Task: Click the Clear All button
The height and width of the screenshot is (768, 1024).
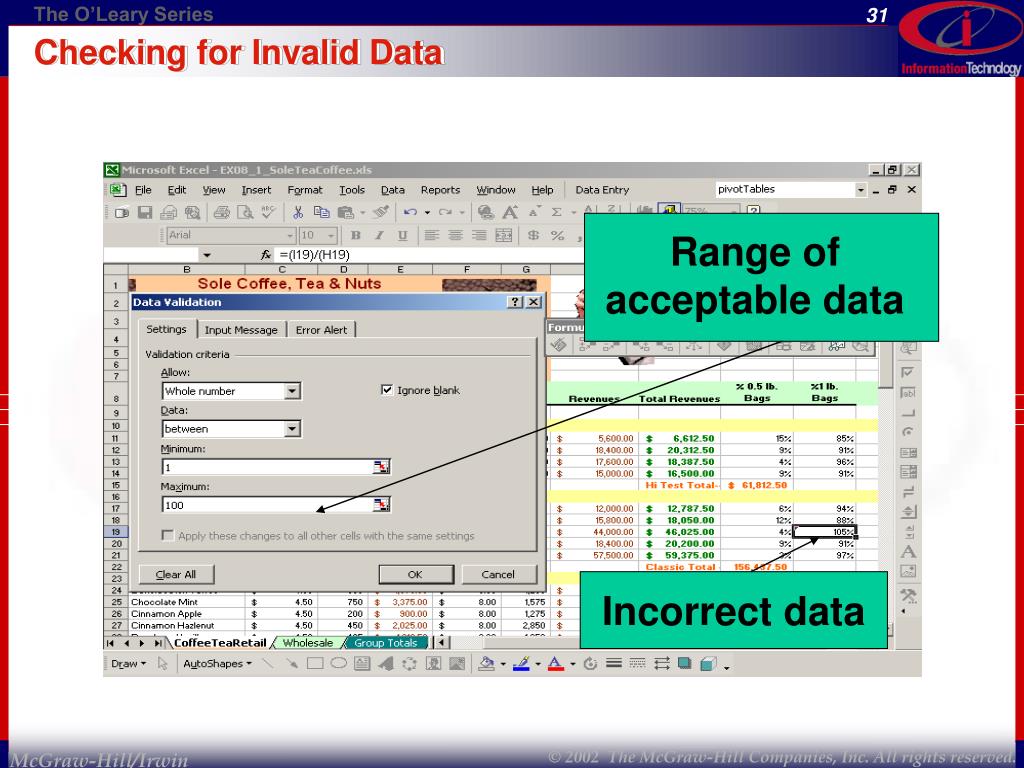Action: 176,574
